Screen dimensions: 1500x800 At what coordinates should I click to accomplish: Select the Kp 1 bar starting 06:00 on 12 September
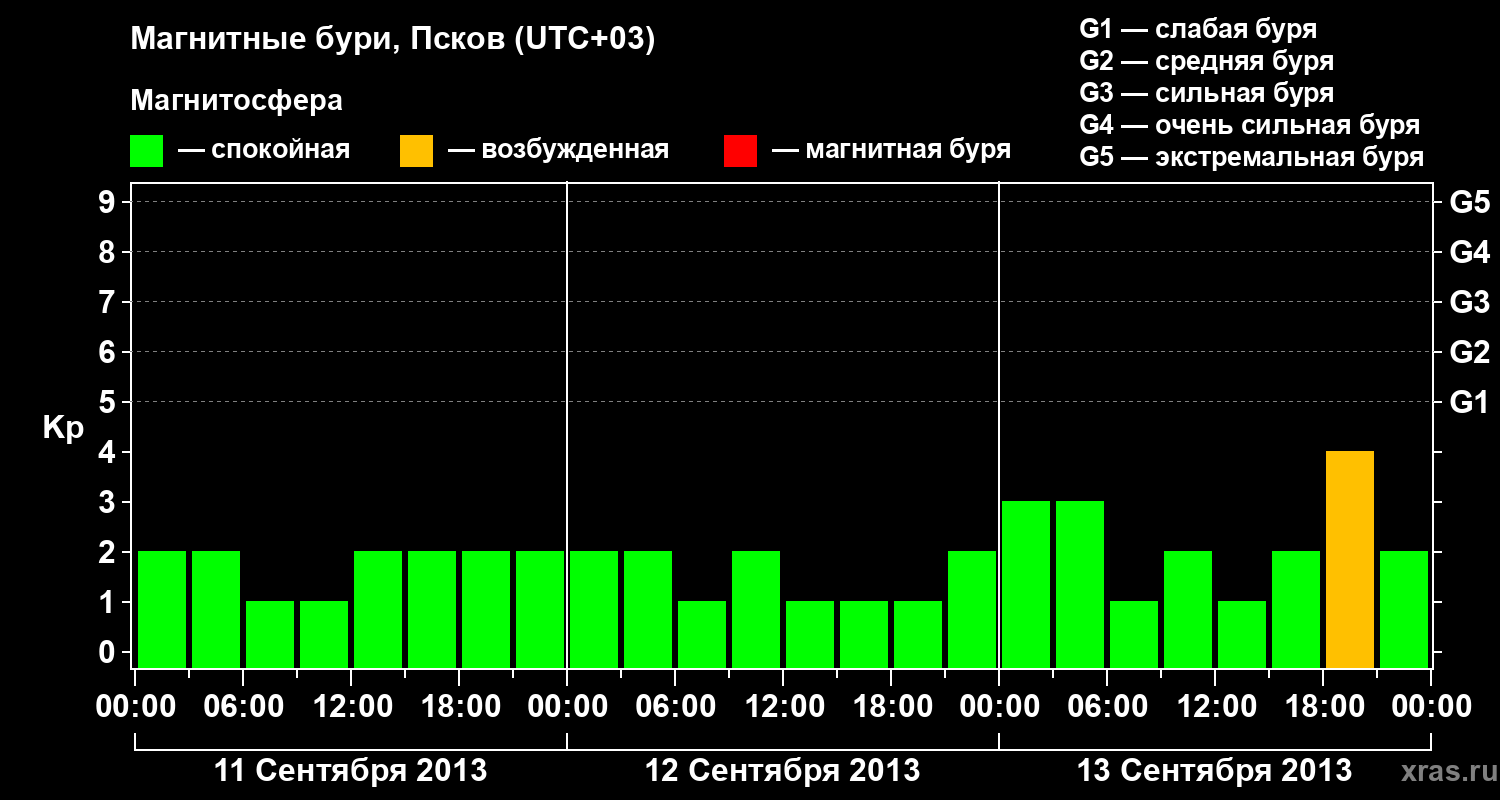click(x=702, y=635)
